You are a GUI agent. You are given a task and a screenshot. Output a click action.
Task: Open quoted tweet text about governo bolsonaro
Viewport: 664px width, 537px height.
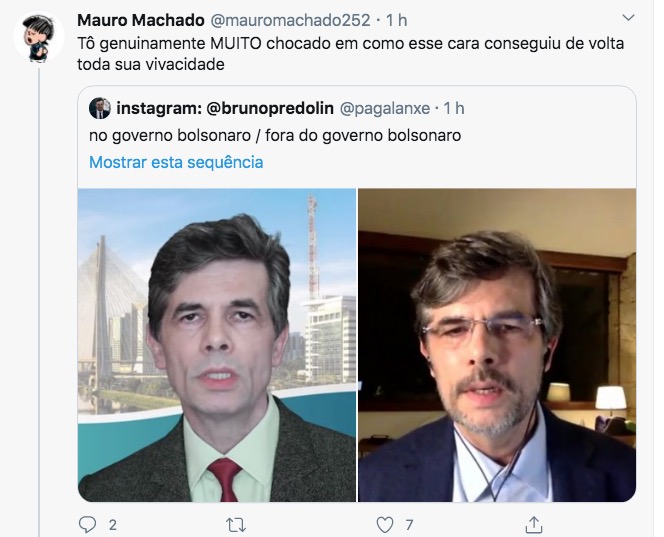click(x=275, y=136)
